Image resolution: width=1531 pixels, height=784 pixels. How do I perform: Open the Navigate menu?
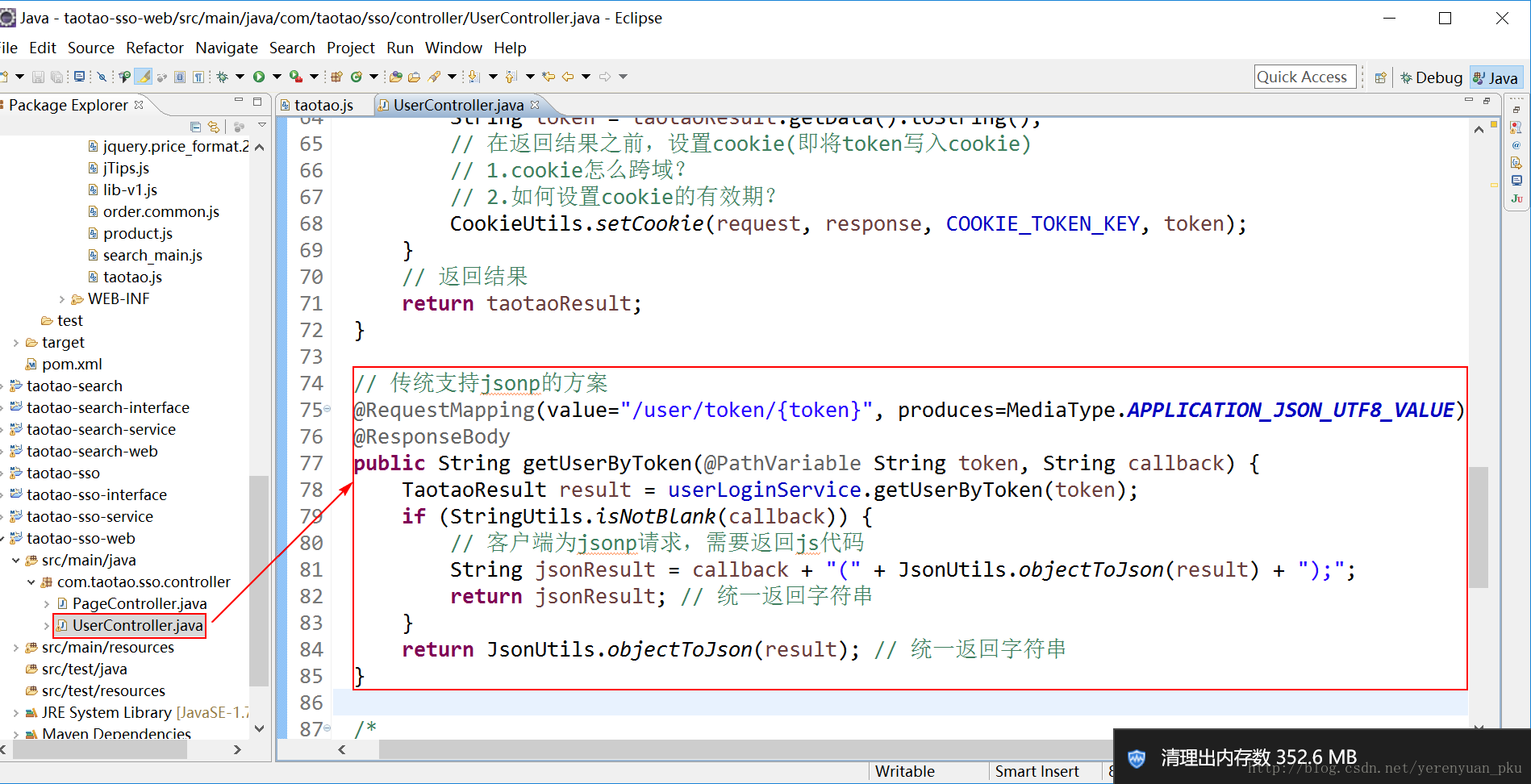227,48
